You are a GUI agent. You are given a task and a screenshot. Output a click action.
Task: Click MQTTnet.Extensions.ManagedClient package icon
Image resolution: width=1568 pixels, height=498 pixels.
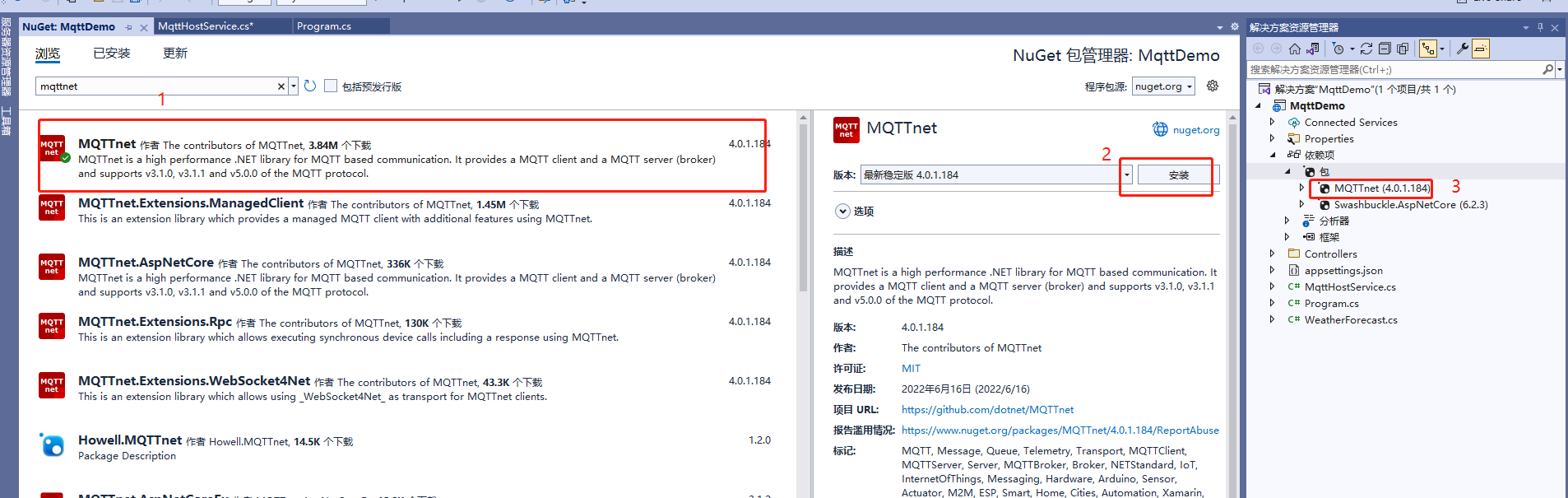(x=52, y=207)
